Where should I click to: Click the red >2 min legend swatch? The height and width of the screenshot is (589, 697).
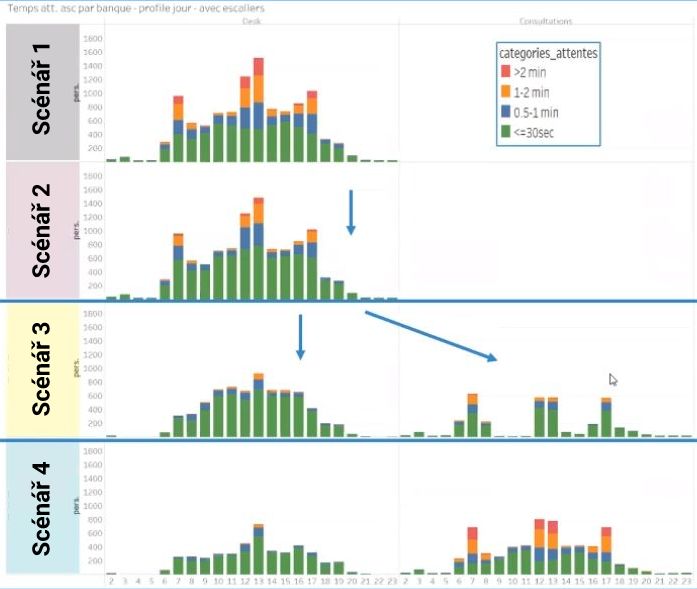point(507,75)
